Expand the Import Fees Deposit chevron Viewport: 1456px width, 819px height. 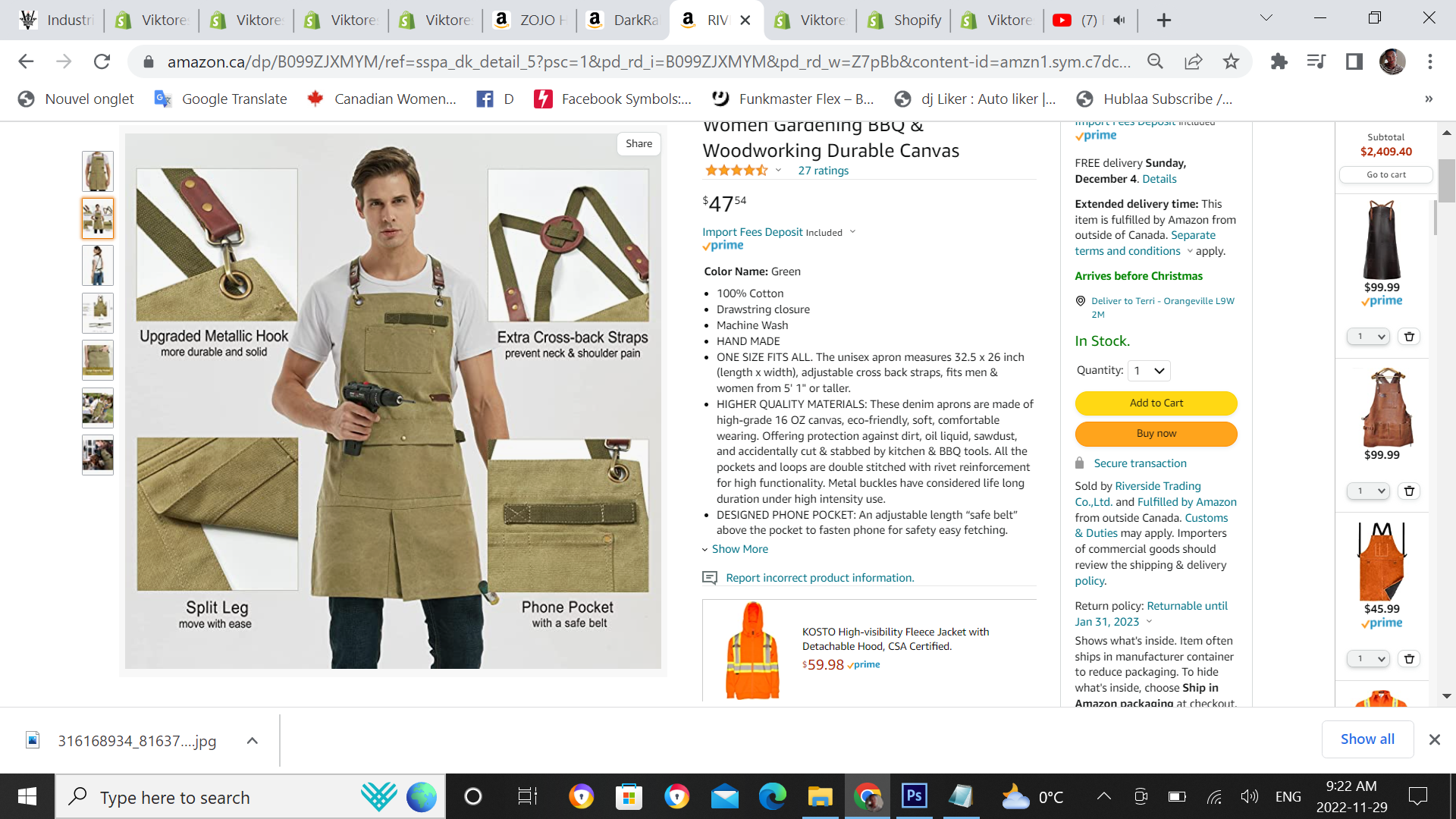(x=852, y=232)
